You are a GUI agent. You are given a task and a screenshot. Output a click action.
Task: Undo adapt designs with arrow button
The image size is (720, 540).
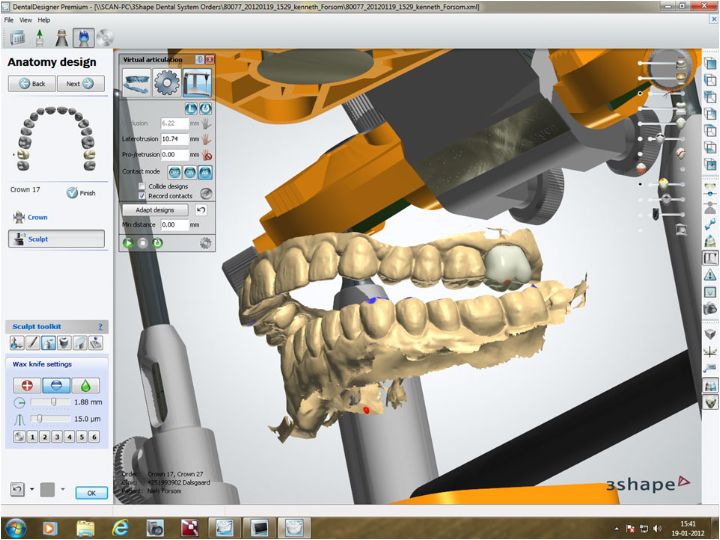coord(201,210)
